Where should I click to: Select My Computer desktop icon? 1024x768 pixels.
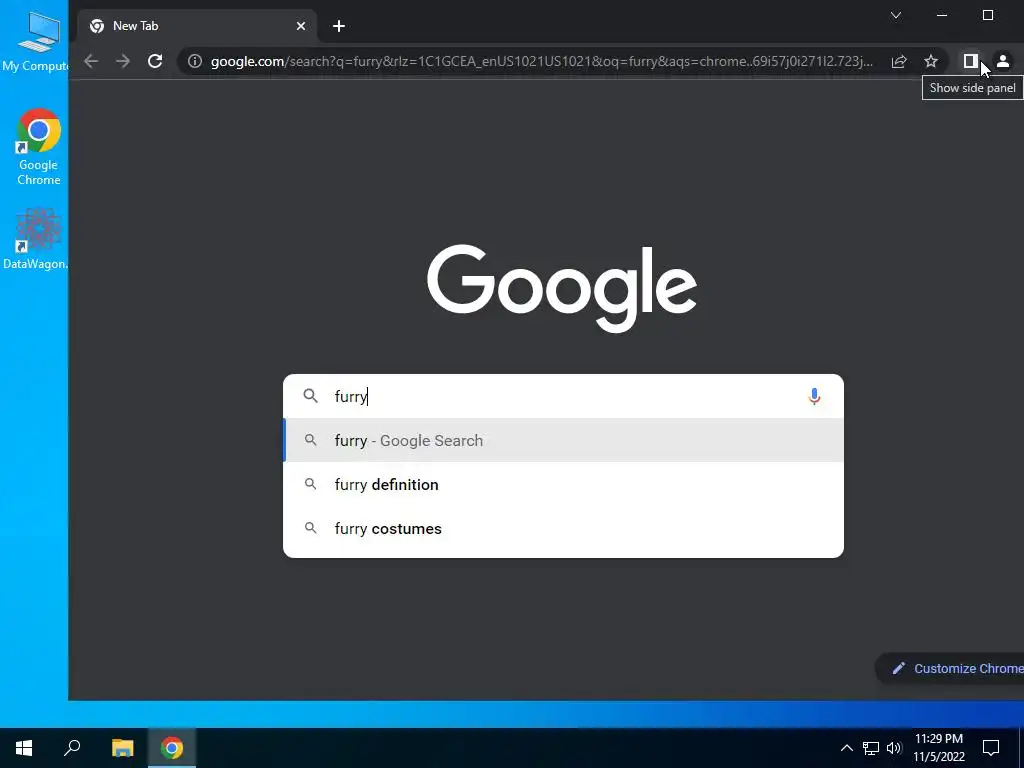36,41
